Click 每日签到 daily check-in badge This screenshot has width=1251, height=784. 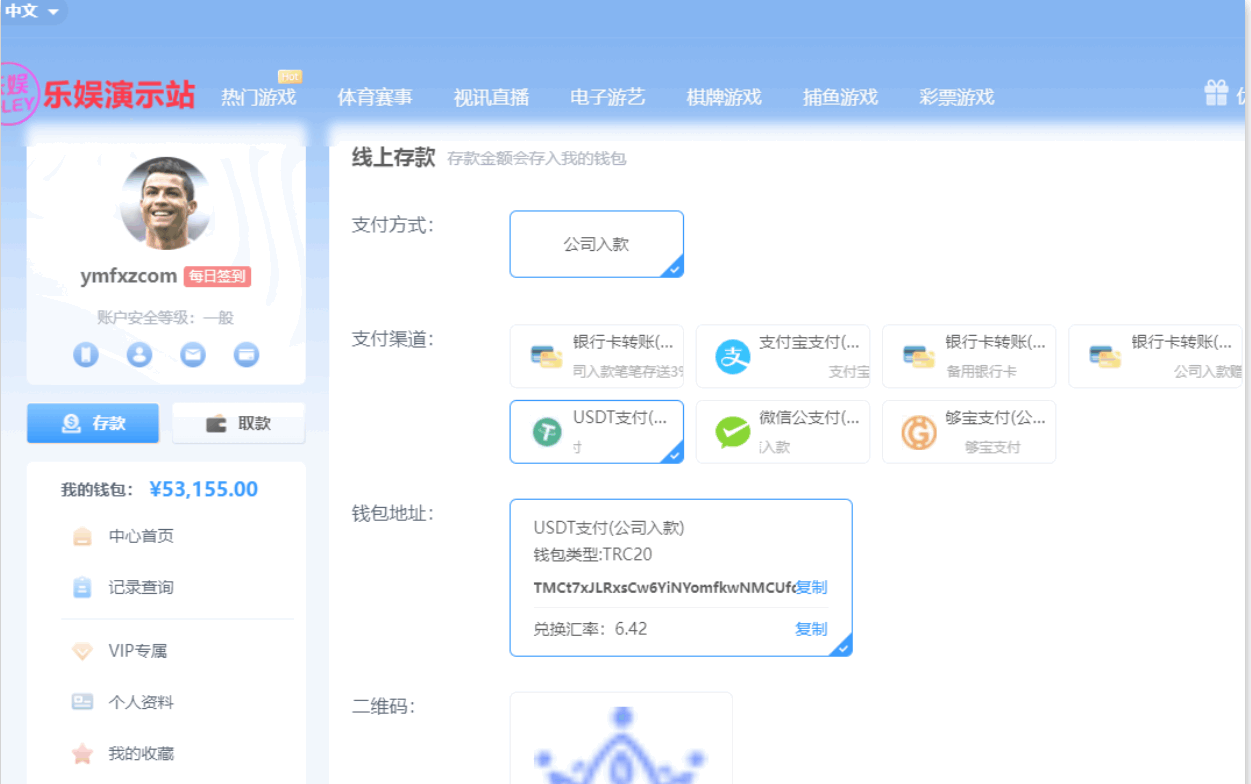pyautogui.click(x=217, y=277)
